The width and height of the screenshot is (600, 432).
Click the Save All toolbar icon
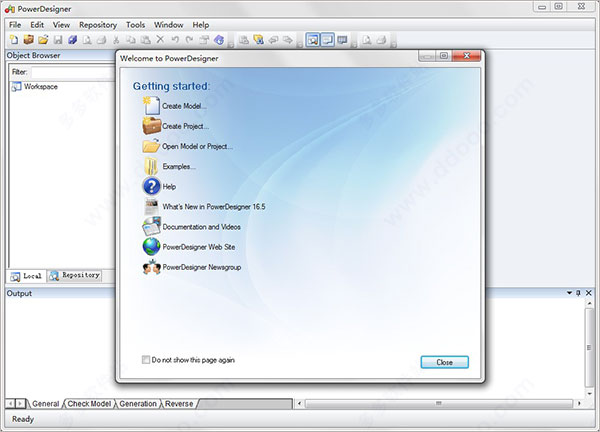pyautogui.click(x=72, y=39)
